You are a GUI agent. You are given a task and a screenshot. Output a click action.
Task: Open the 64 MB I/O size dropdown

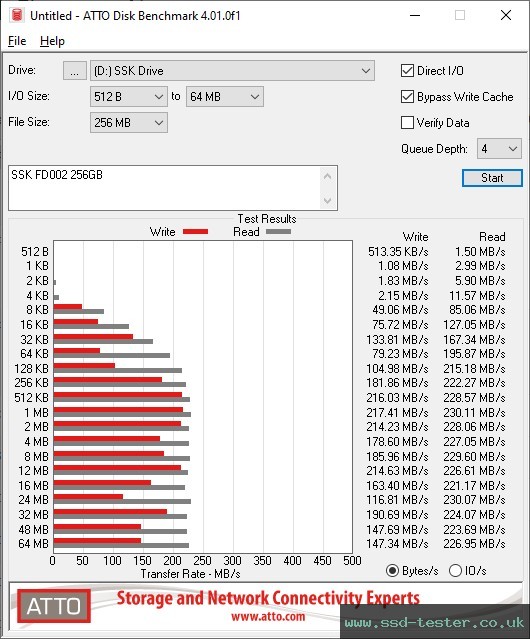(225, 97)
